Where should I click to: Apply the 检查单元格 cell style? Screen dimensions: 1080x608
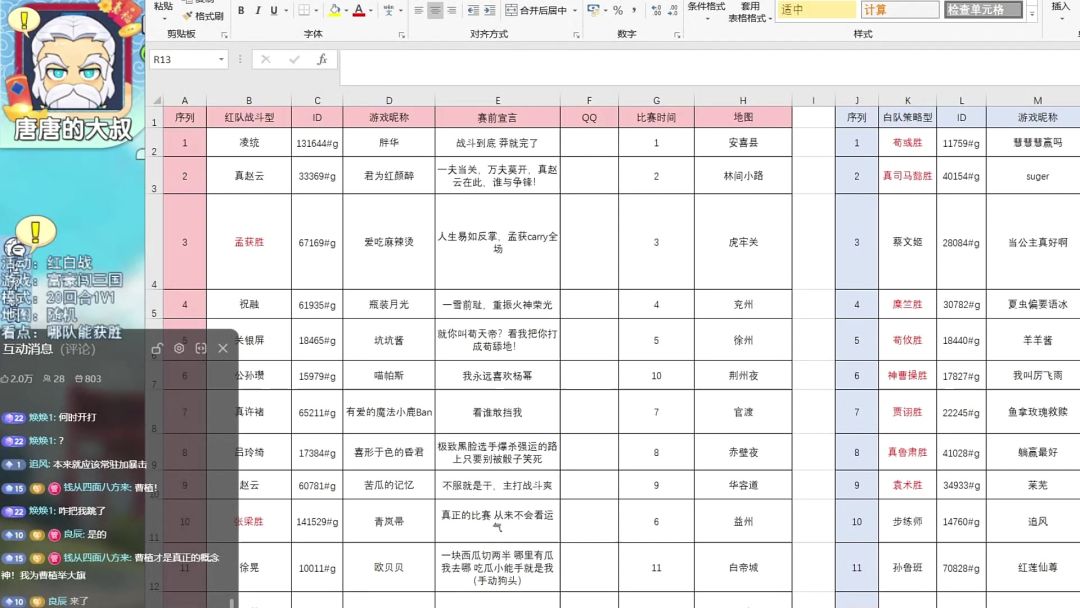point(983,10)
